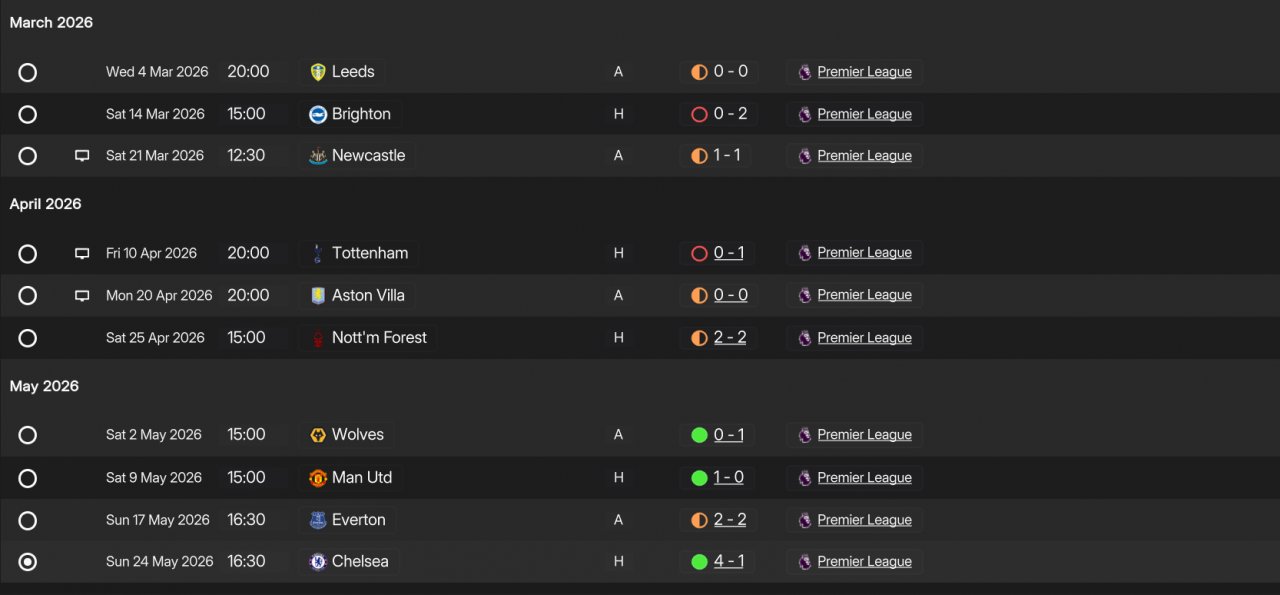1280x595 pixels.
Task: Click the Premier League logo in Wolves row
Action: 805,435
